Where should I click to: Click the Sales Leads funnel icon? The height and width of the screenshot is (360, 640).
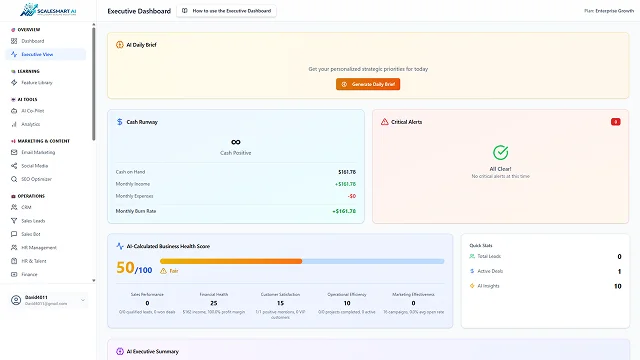14,221
